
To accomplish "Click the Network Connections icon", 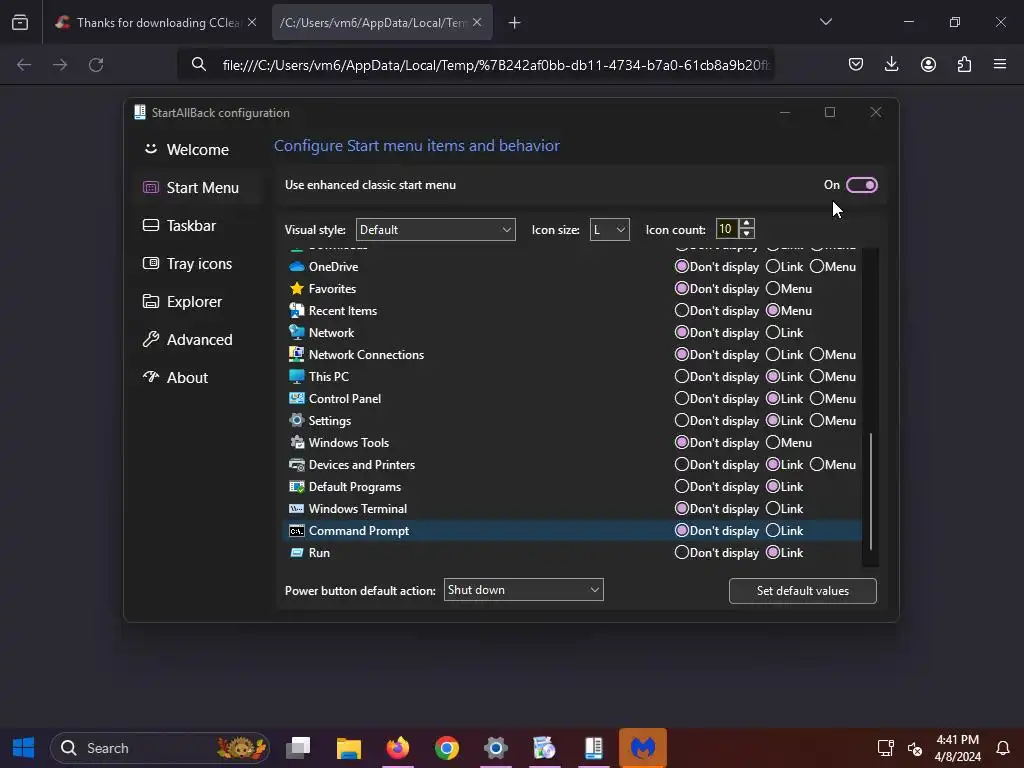I will [296, 355].
